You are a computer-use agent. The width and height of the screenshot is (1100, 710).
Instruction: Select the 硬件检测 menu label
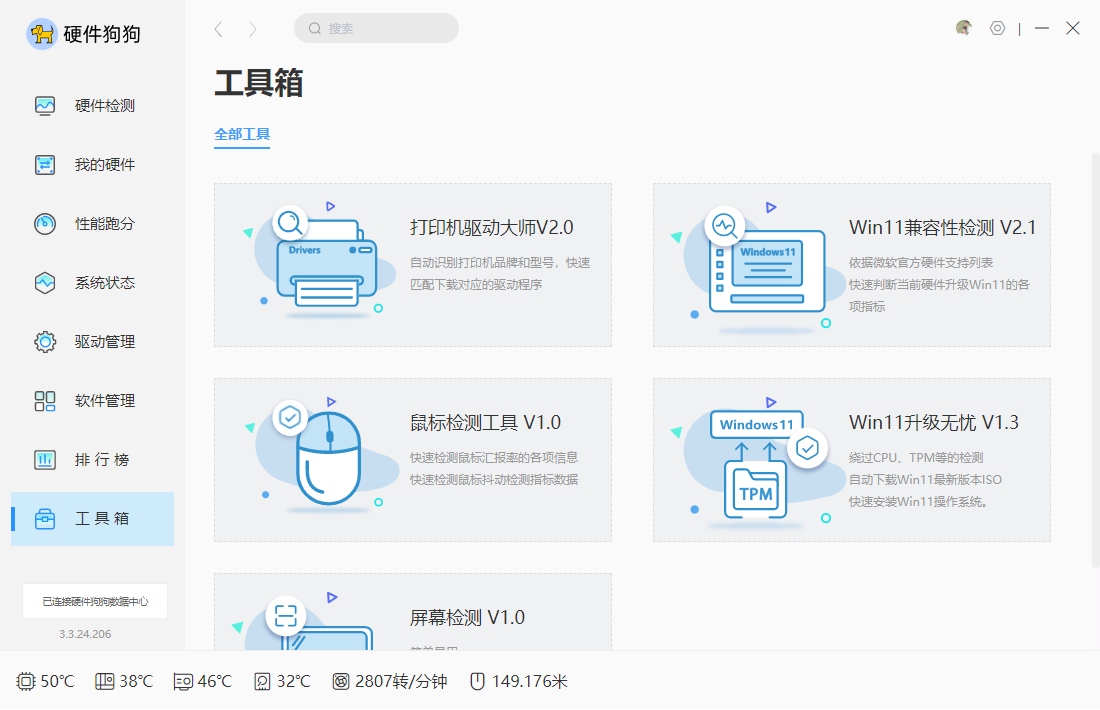[105, 106]
